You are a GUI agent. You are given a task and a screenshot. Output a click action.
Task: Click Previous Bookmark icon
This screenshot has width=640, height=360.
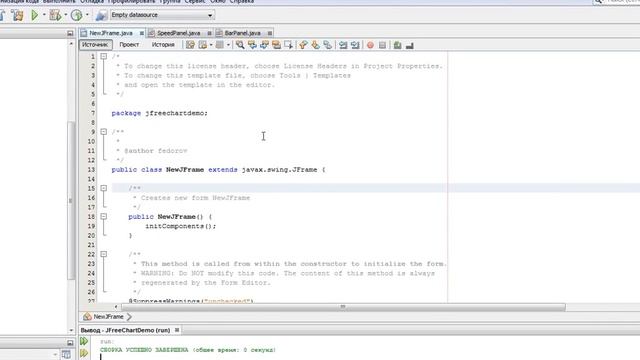click(x=303, y=45)
